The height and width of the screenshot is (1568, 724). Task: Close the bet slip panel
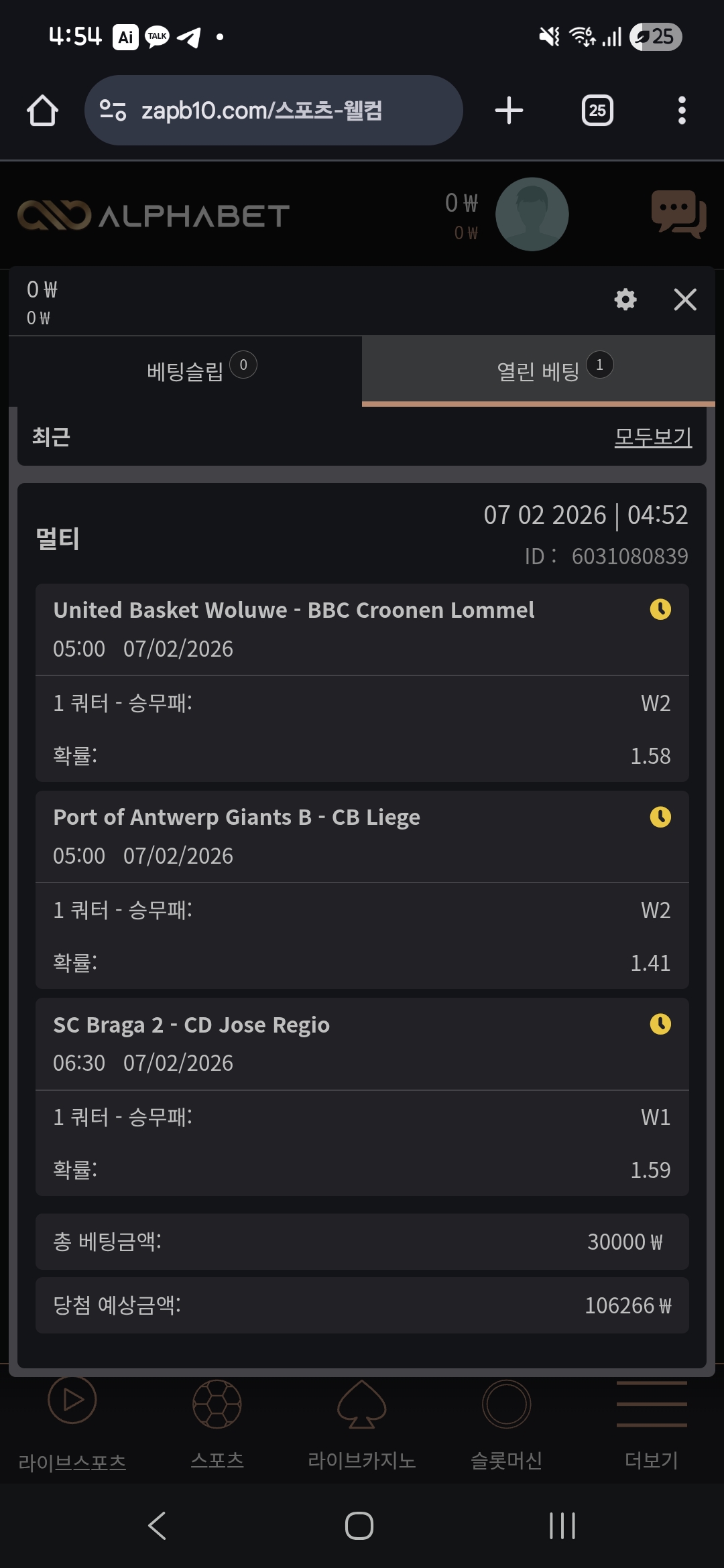point(684,299)
